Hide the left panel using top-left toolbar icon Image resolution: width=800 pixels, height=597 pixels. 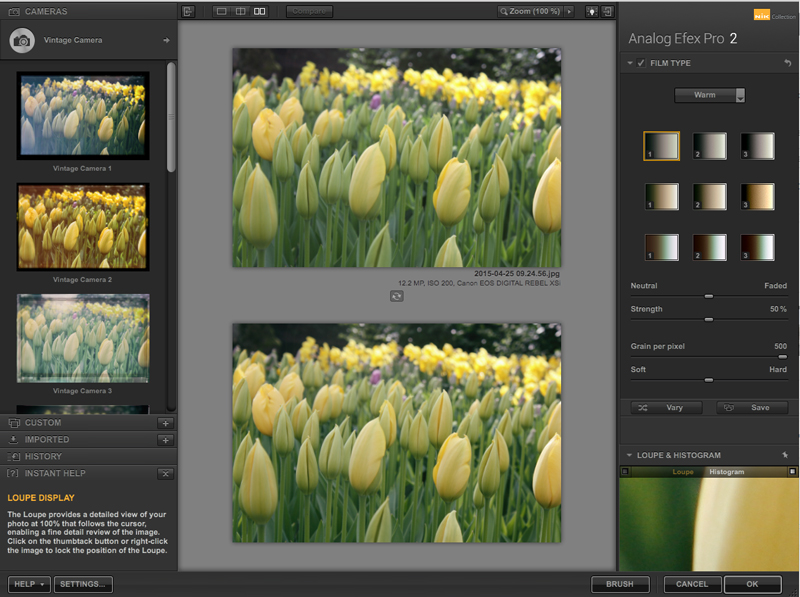[188, 11]
